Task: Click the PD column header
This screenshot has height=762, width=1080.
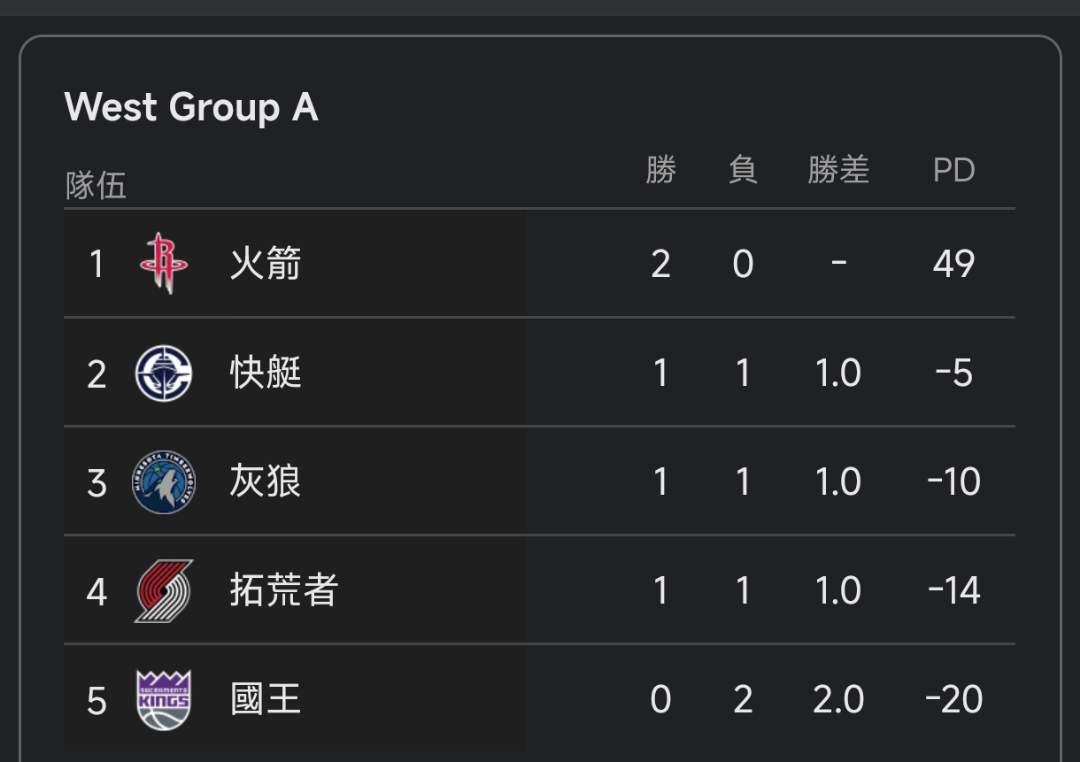Action: [x=953, y=170]
